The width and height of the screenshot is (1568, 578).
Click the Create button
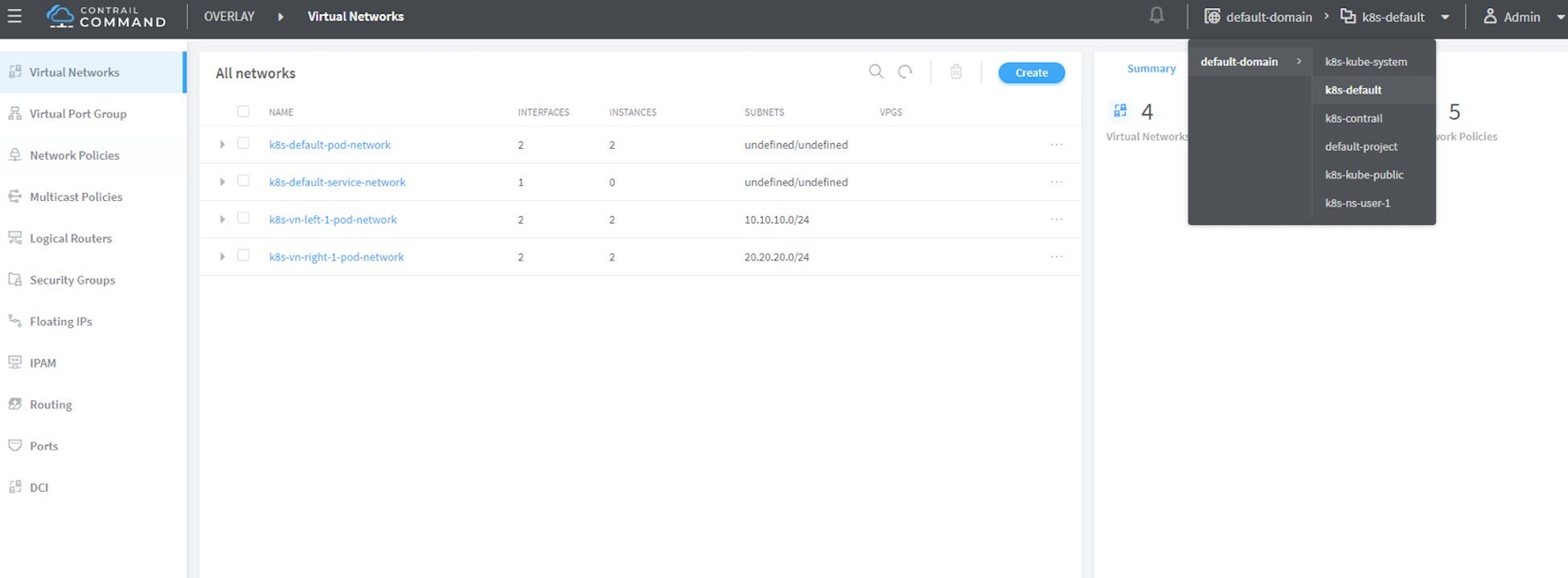click(1031, 72)
